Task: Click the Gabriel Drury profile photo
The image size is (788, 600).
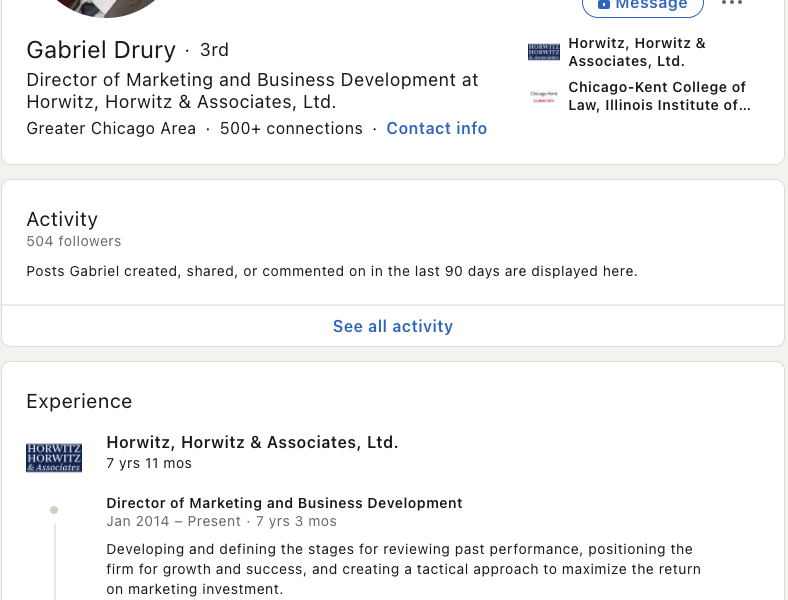Action: [x=105, y=6]
